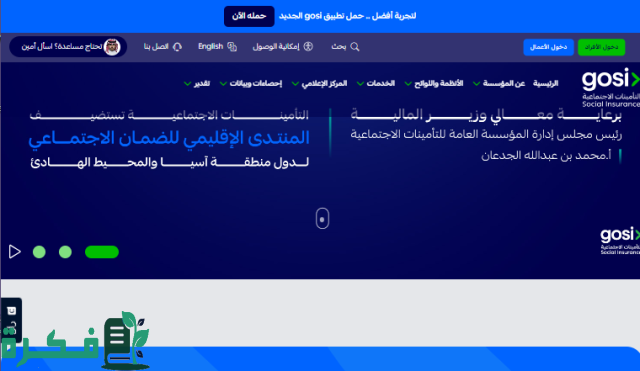Viewport: 640px width, 371px height.
Task: Play the hero slideshow
Action: 15,251
